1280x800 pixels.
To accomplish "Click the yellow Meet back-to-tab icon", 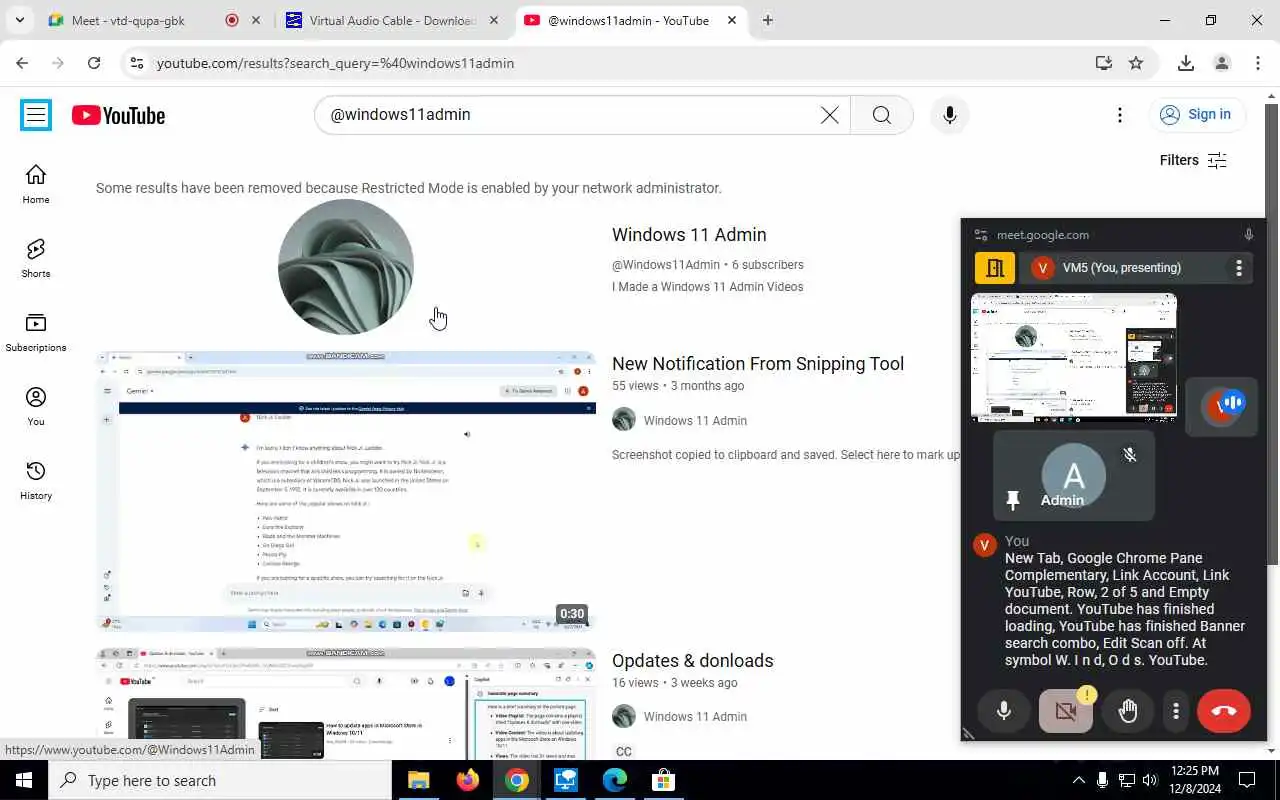I will 995,268.
